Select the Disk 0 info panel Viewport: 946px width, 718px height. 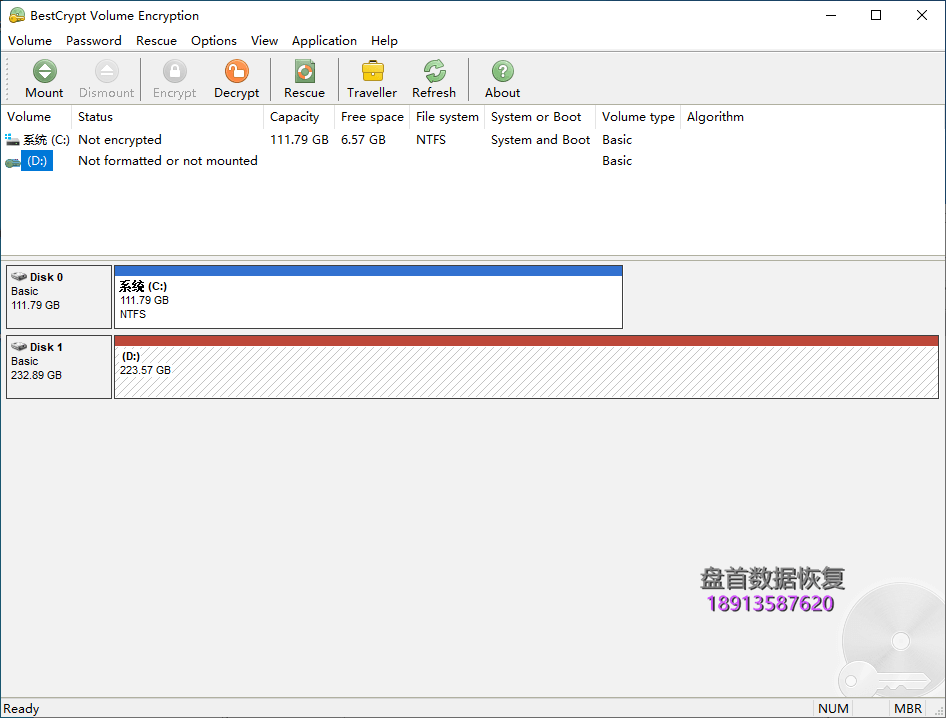coord(59,297)
